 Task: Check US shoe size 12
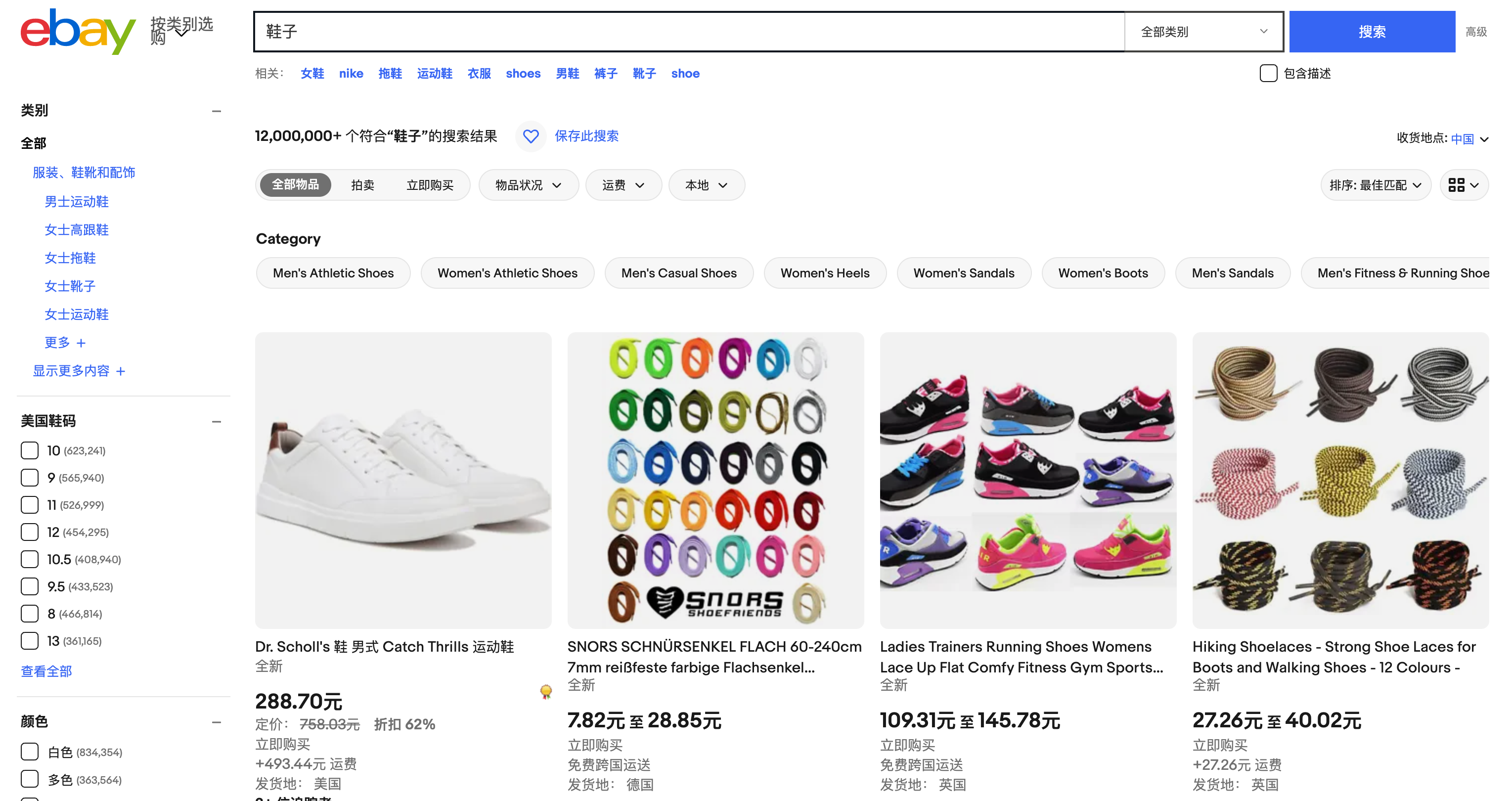coord(29,532)
